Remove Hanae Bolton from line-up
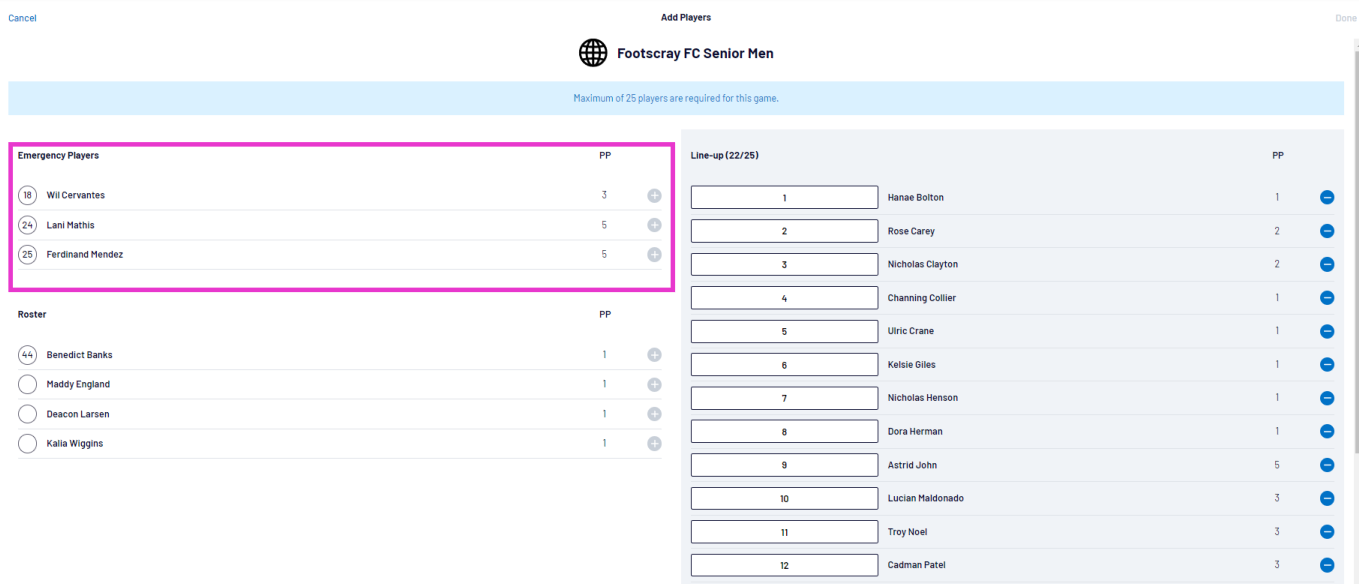Viewport: 1359px width, 584px height. coord(1327,198)
